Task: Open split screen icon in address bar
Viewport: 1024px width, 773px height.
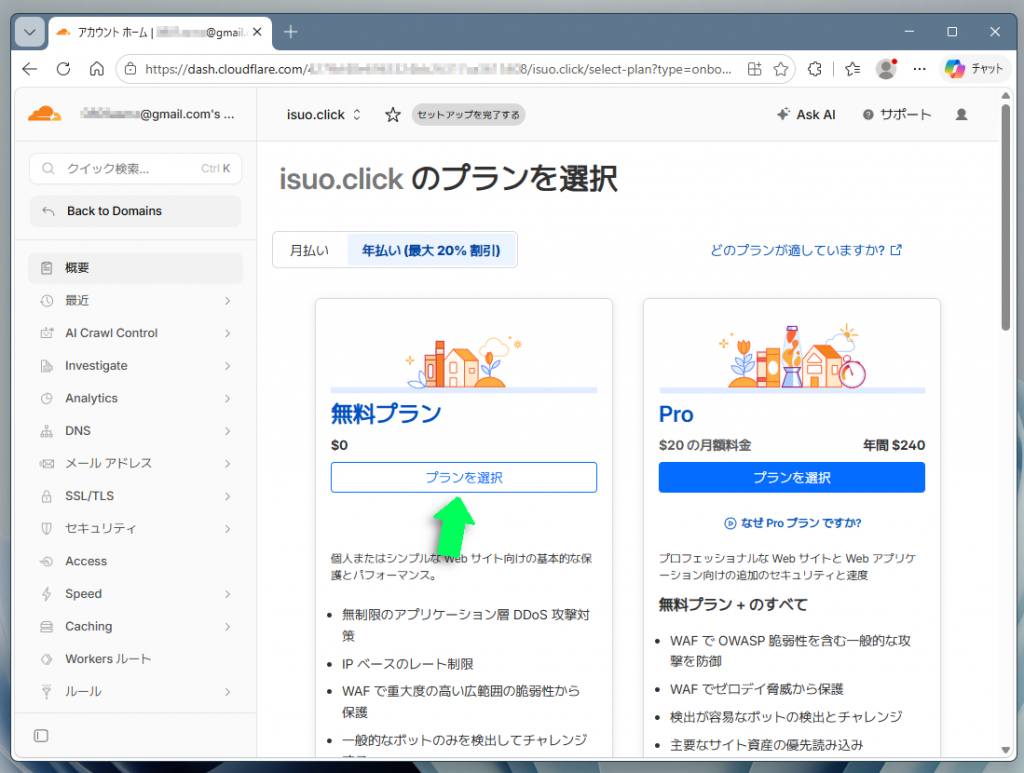Action: (754, 69)
